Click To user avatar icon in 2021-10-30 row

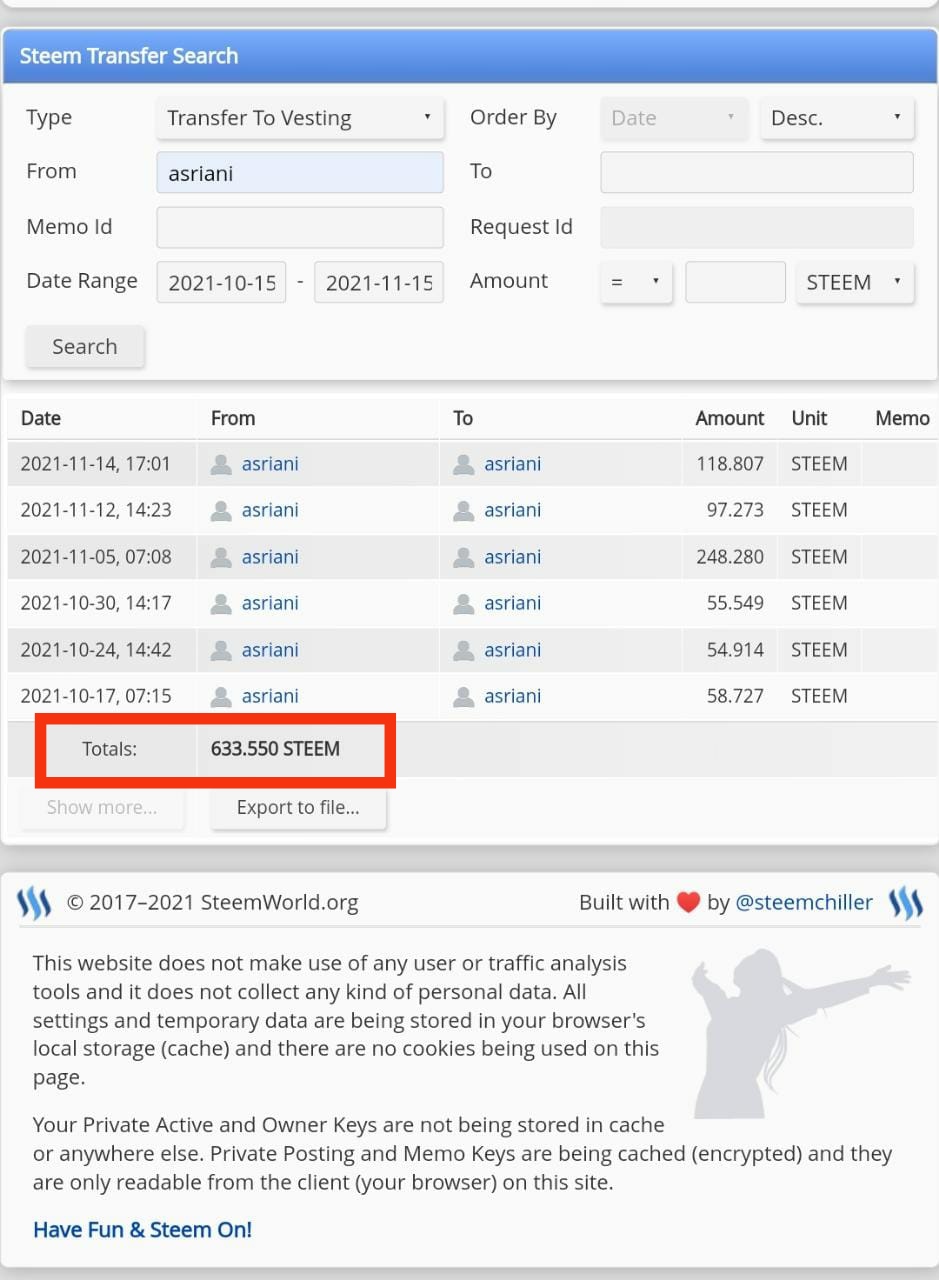pos(464,603)
